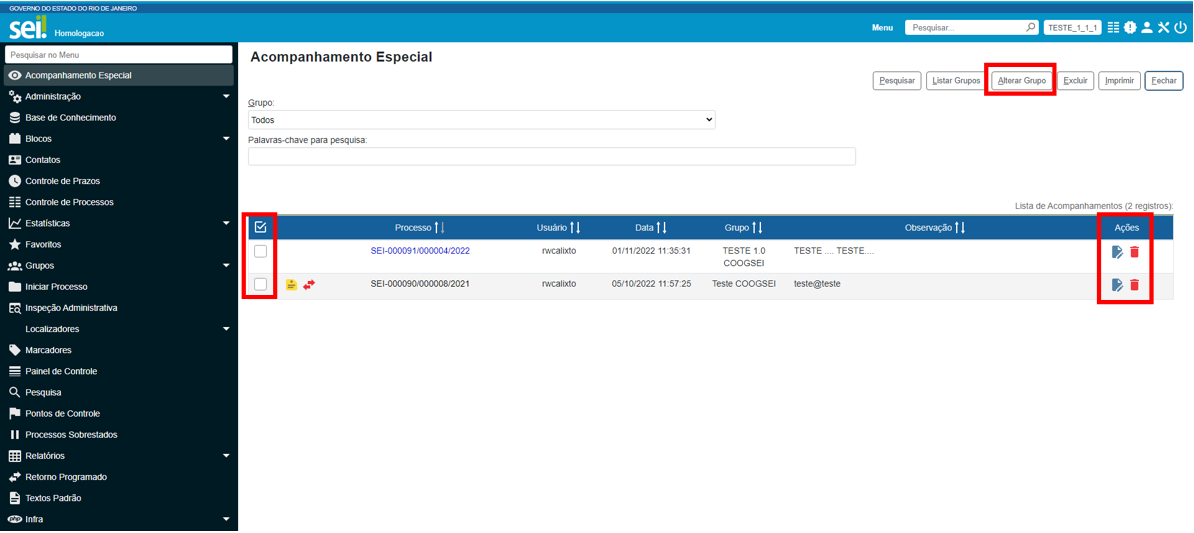This screenshot has width=1194, height=533.
Task: Click the Palavras-chave para pesquisa field
Action: [x=551, y=156]
